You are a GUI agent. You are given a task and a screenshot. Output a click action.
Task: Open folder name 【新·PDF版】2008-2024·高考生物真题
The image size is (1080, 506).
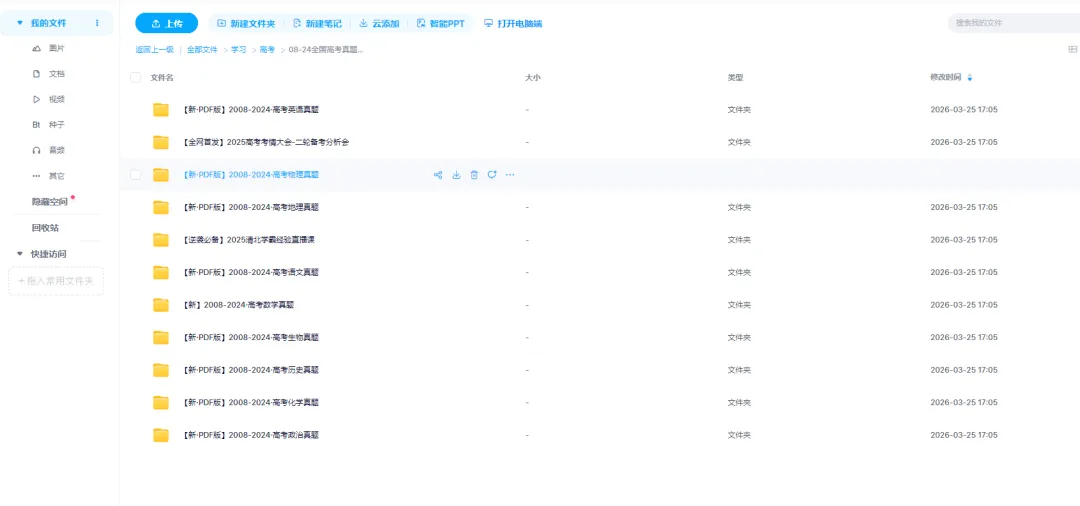click(251, 337)
